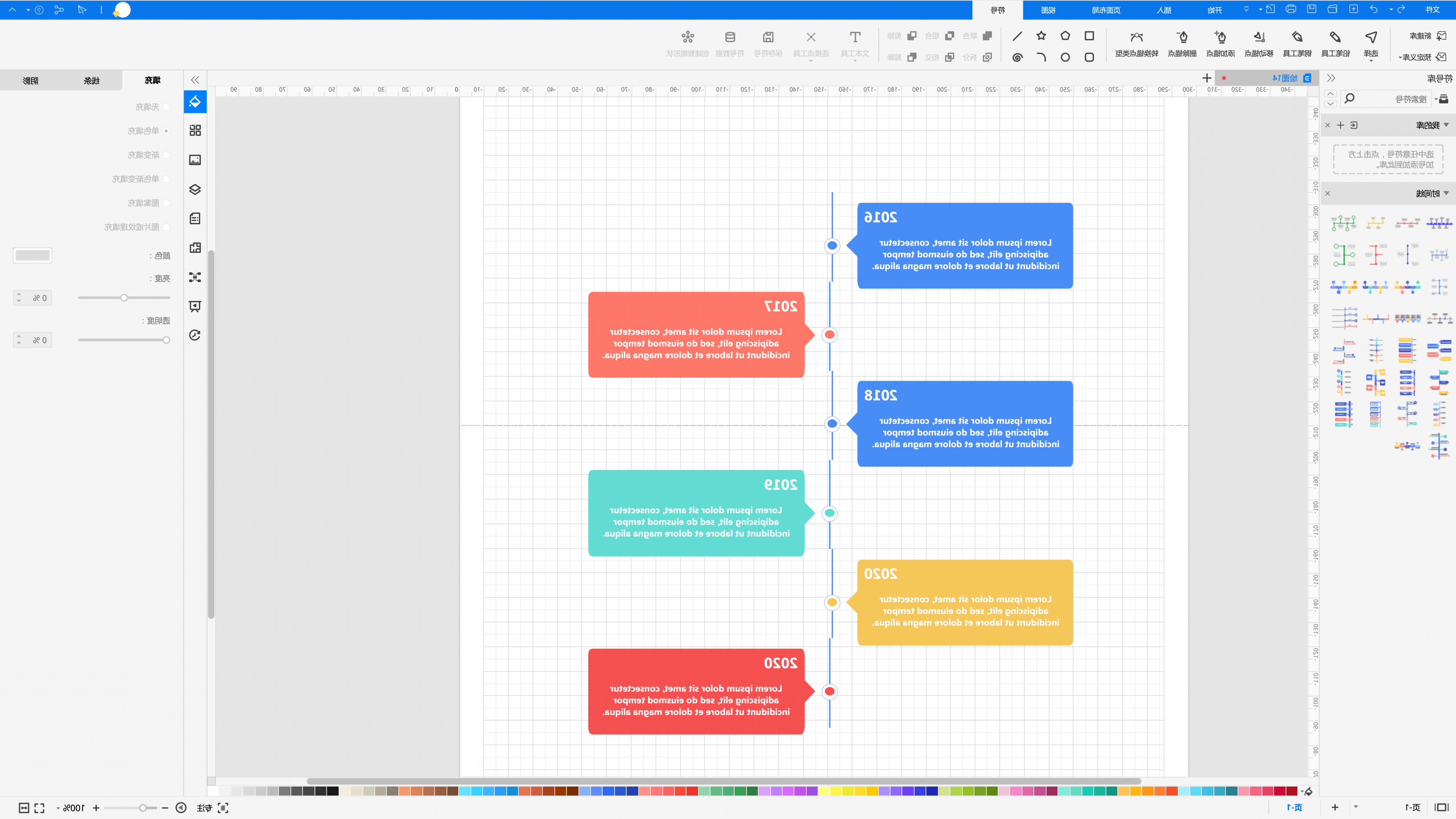The height and width of the screenshot is (819, 1456).
Task: Open the 预定义库 predefined library dropdown
Action: [1422, 57]
